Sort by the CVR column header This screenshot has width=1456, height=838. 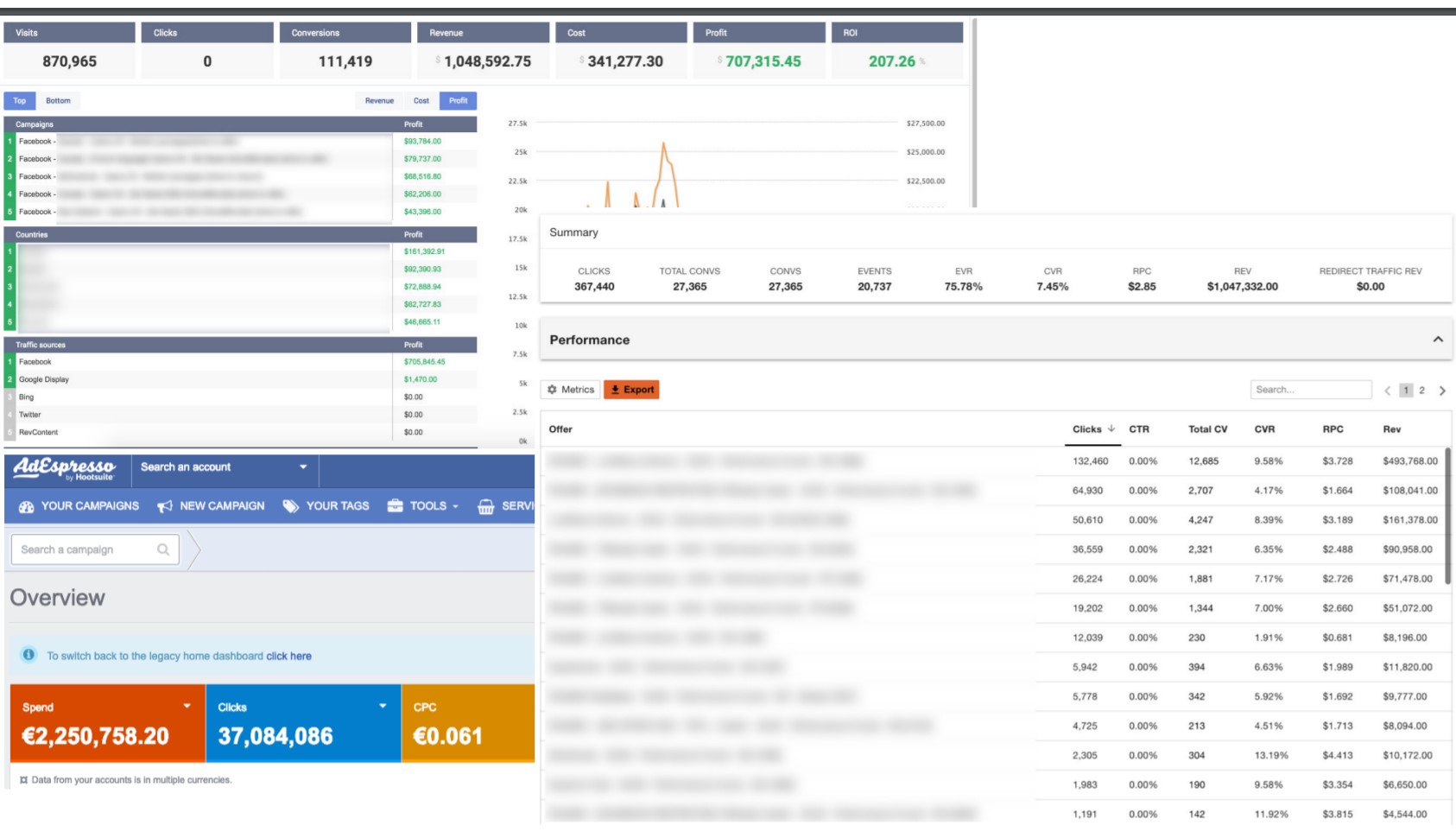(1264, 429)
